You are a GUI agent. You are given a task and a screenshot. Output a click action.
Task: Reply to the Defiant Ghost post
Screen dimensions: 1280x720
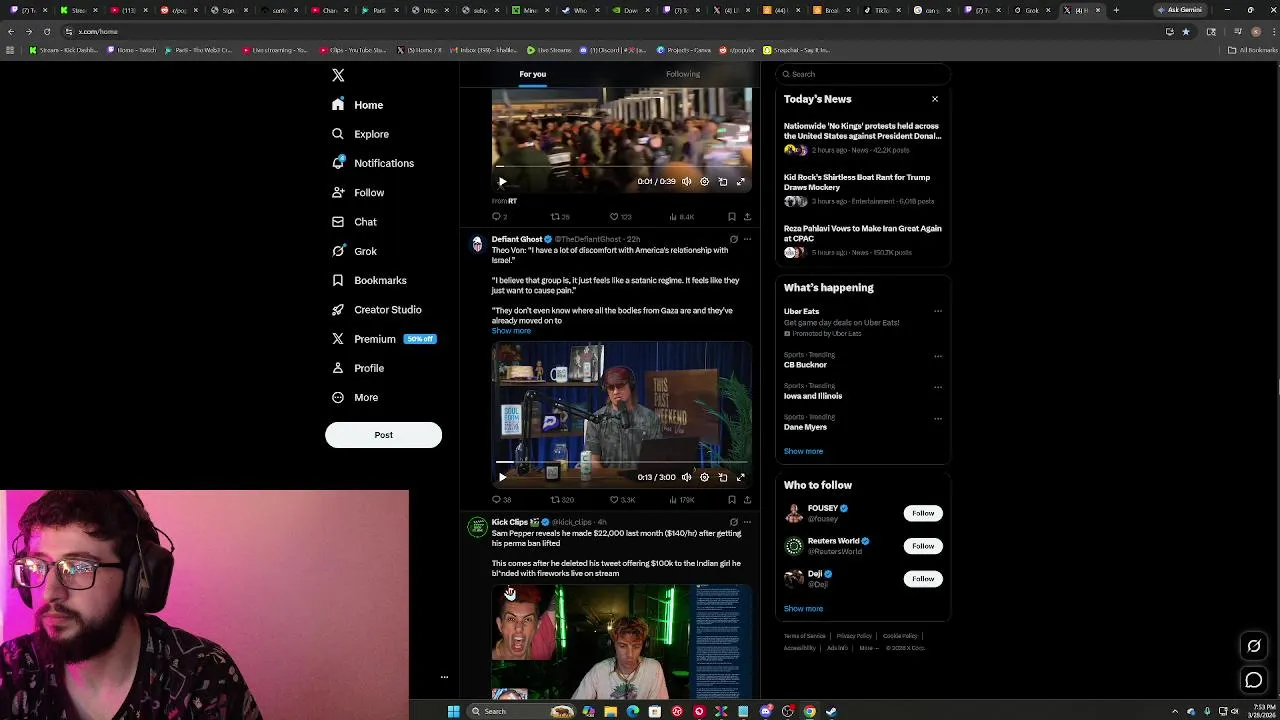pyautogui.click(x=501, y=500)
